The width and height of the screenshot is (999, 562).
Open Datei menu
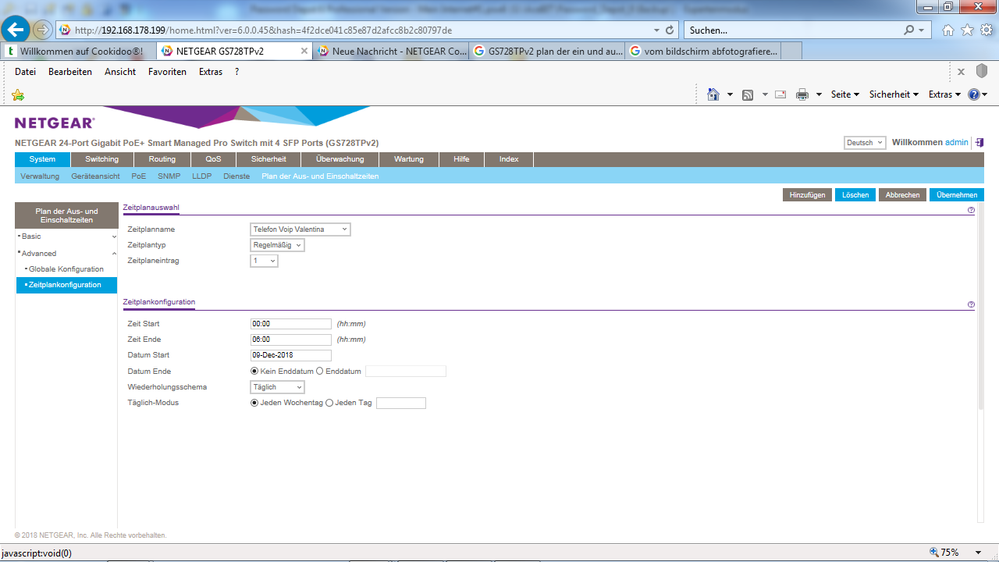[25, 72]
